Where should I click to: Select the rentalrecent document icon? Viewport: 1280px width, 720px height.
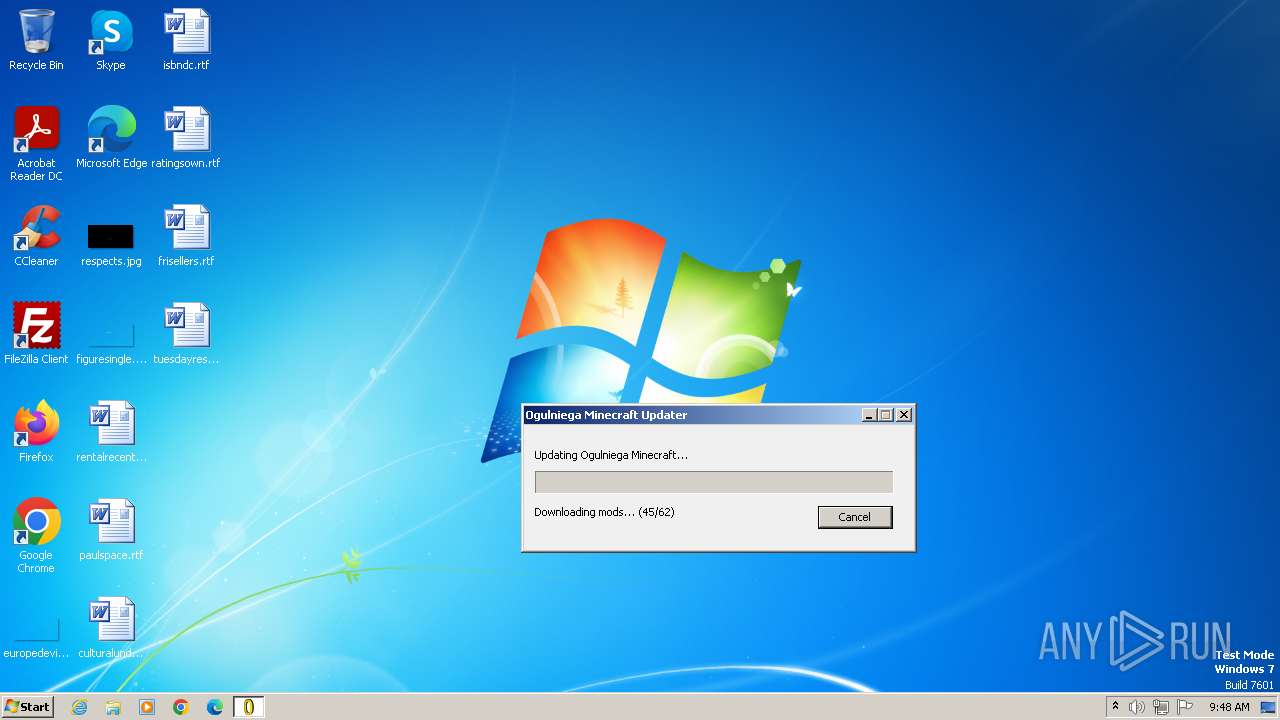pos(111,432)
